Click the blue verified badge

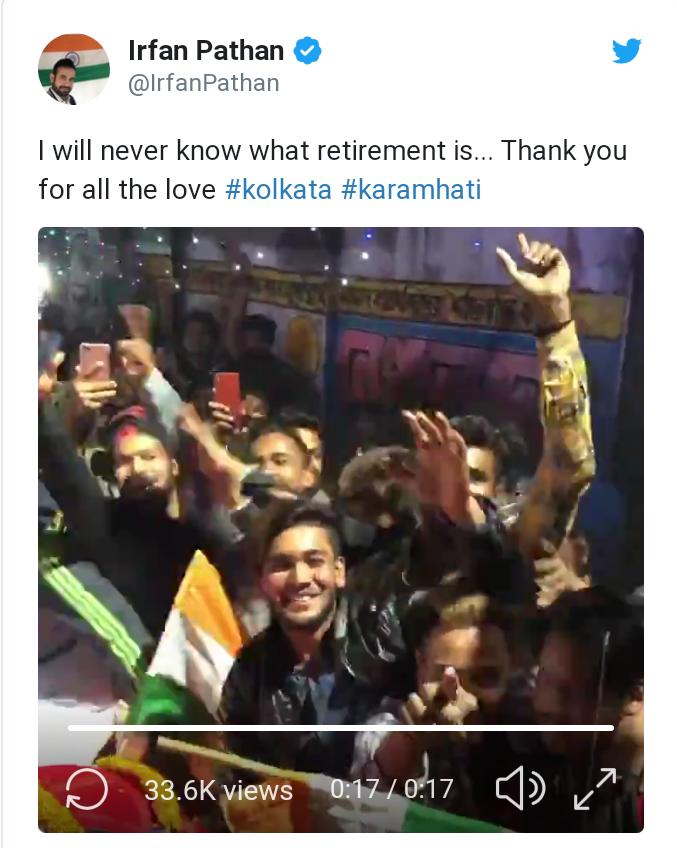pyautogui.click(x=307, y=51)
